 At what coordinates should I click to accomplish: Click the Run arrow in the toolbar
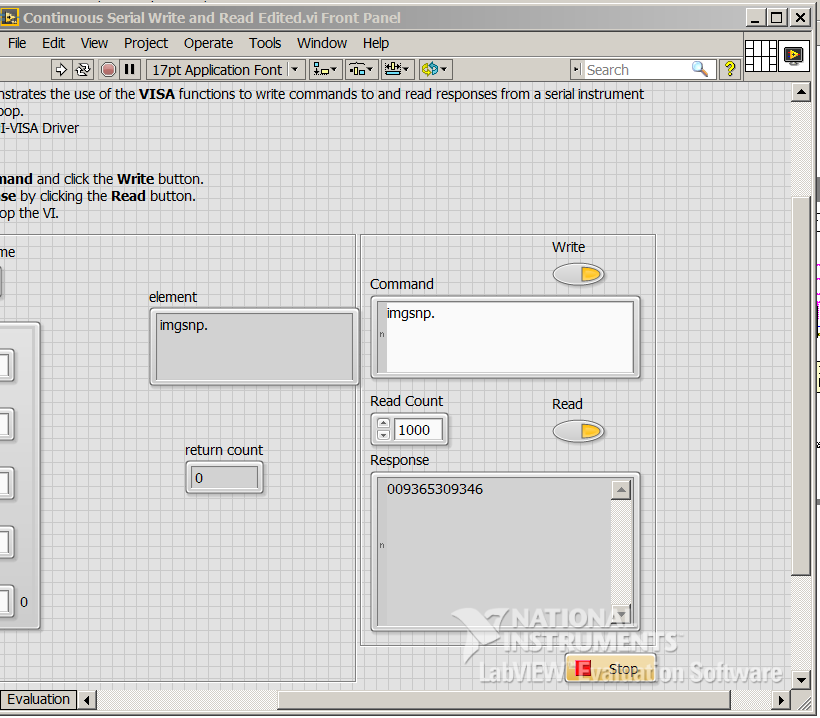tap(61, 70)
